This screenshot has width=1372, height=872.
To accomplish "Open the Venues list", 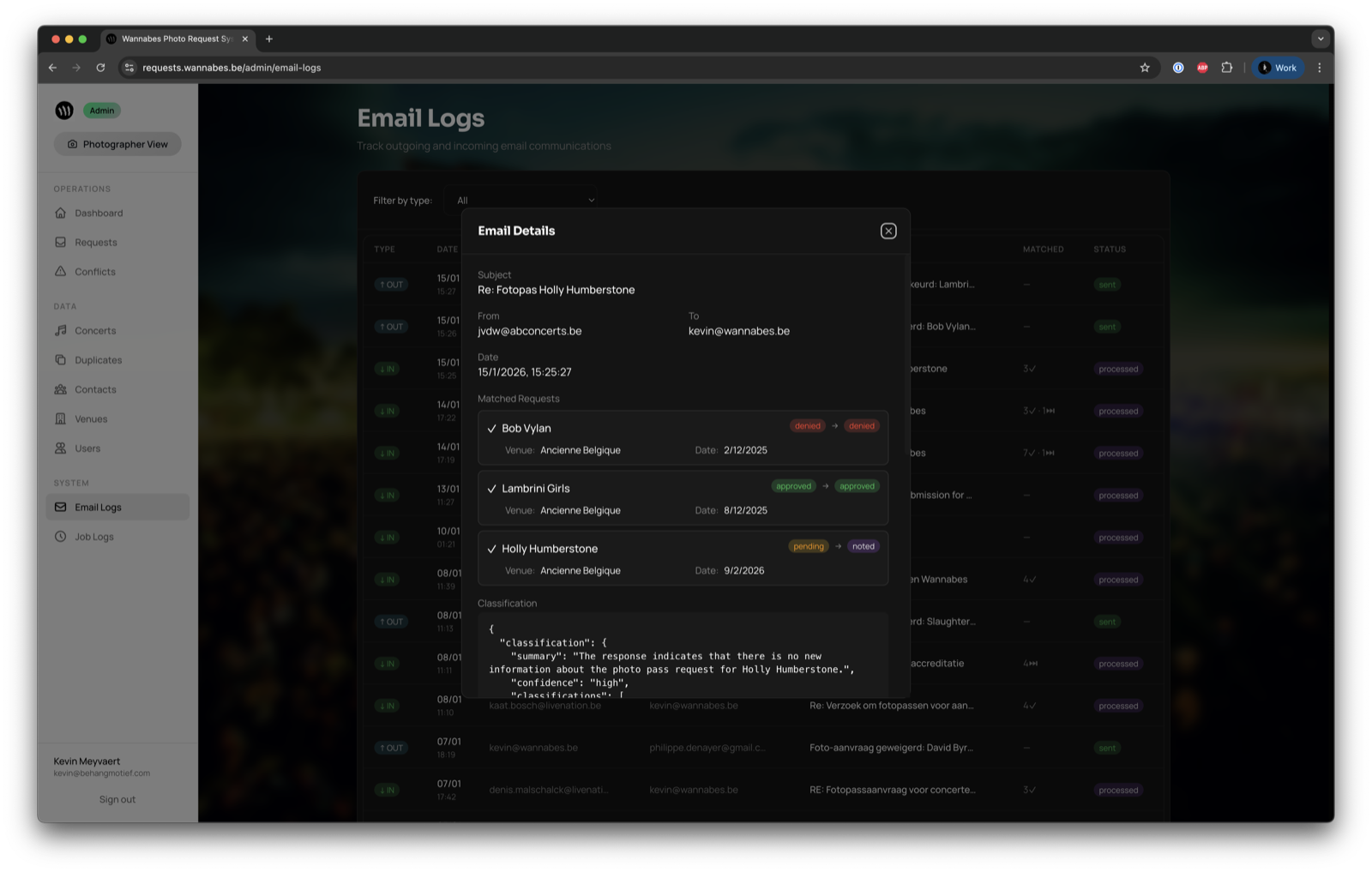I will click(92, 418).
